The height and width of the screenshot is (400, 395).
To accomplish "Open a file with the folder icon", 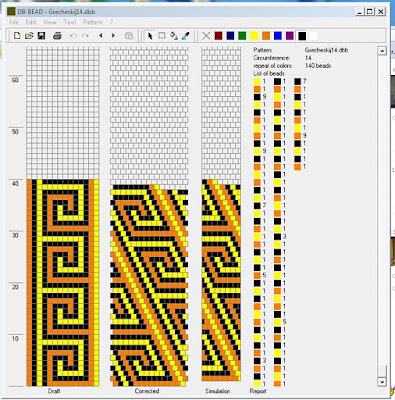I will pyautogui.click(x=29, y=36).
